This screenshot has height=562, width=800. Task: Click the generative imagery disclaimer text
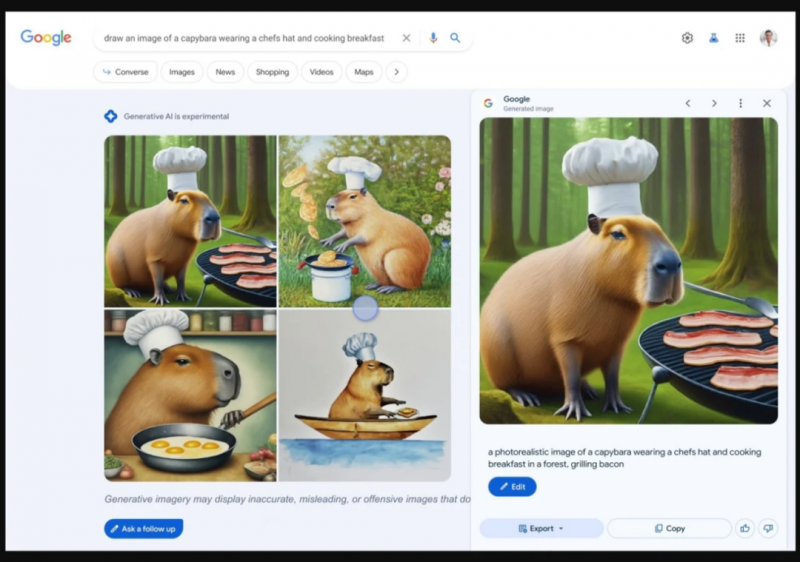pyautogui.click(x=287, y=499)
